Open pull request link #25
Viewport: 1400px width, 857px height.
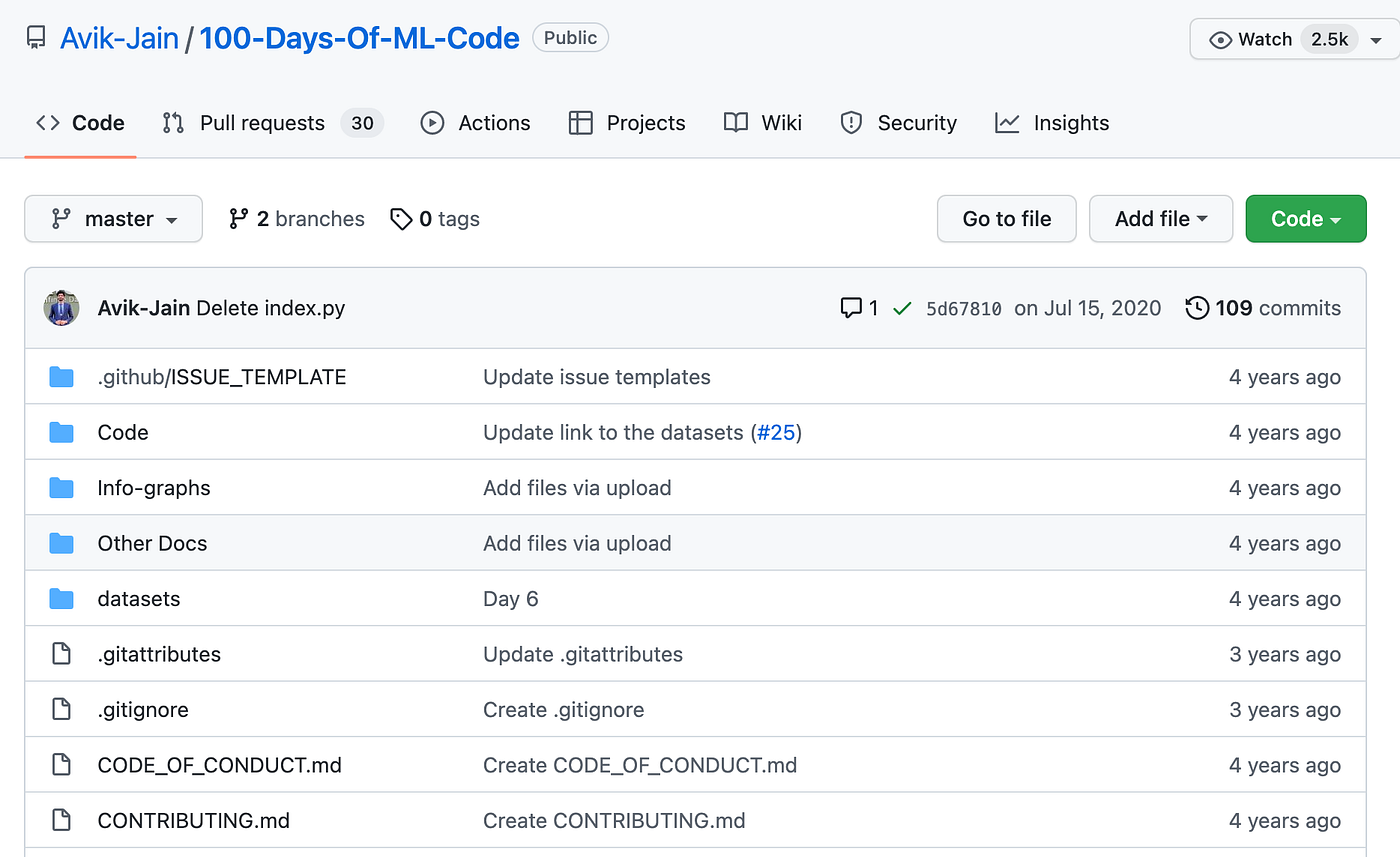pyautogui.click(x=776, y=432)
